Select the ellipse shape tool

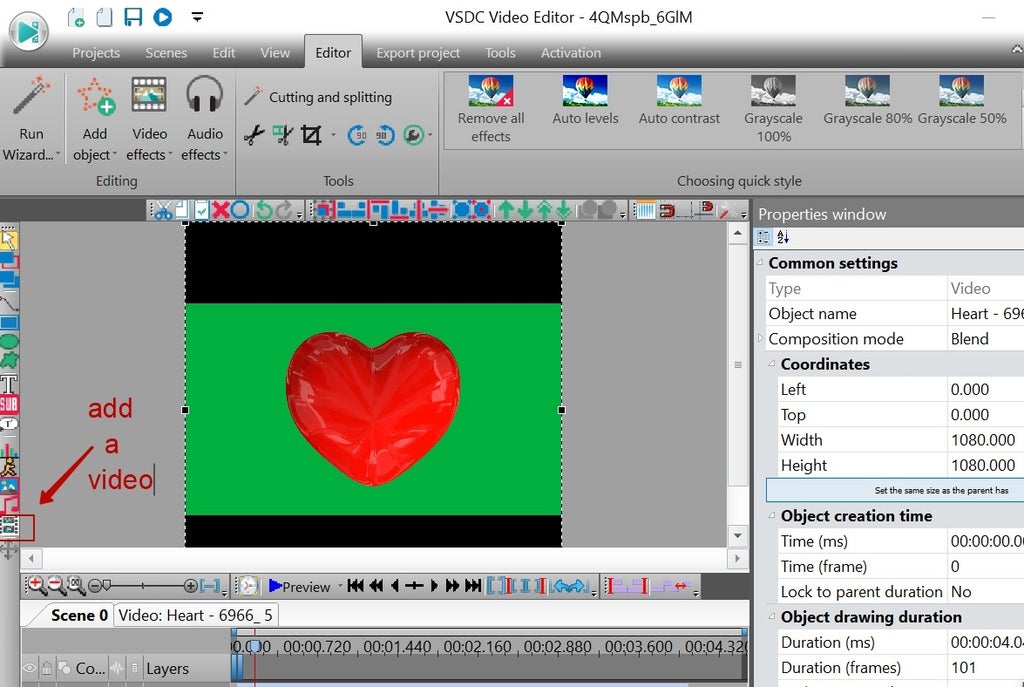[x=9, y=342]
